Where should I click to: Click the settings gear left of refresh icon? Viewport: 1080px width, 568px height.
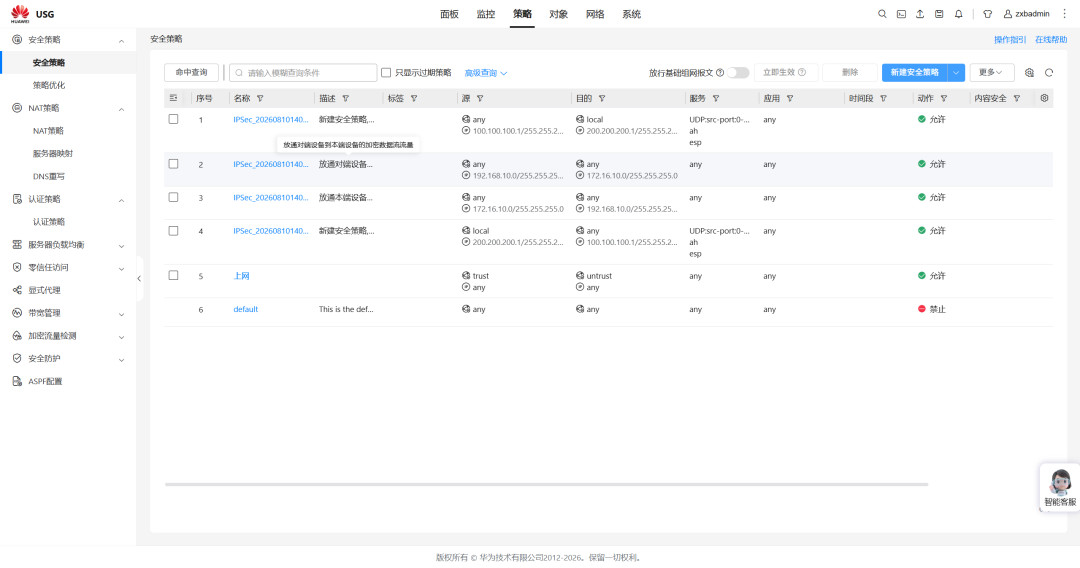pyautogui.click(x=1029, y=72)
